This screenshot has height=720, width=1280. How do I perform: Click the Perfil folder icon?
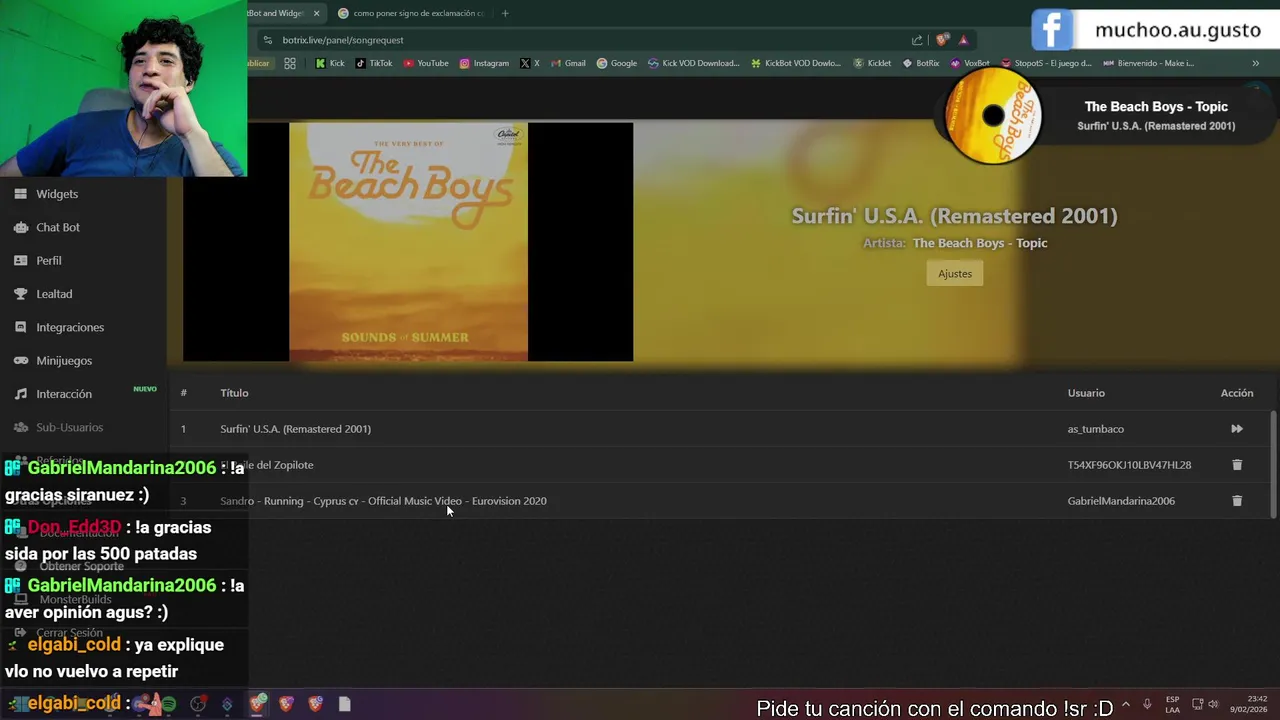pos(20,260)
